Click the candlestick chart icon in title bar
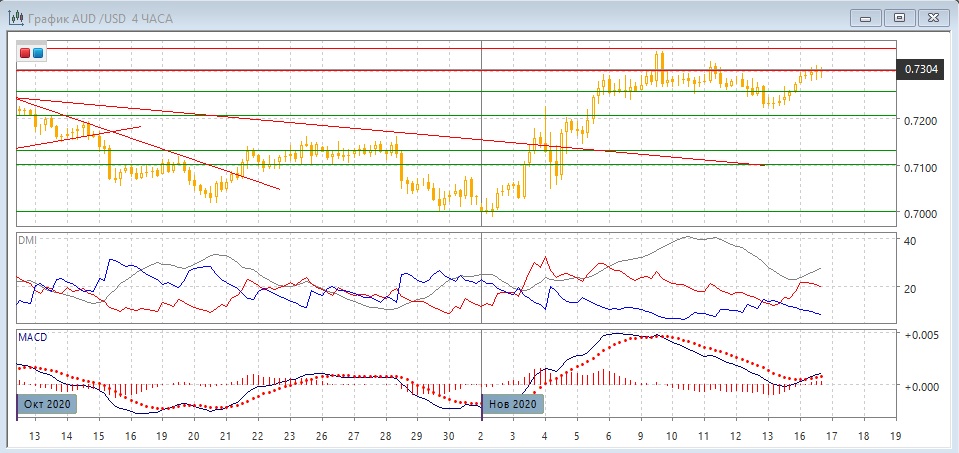Screen dimensions: 959x453 click(16, 17)
